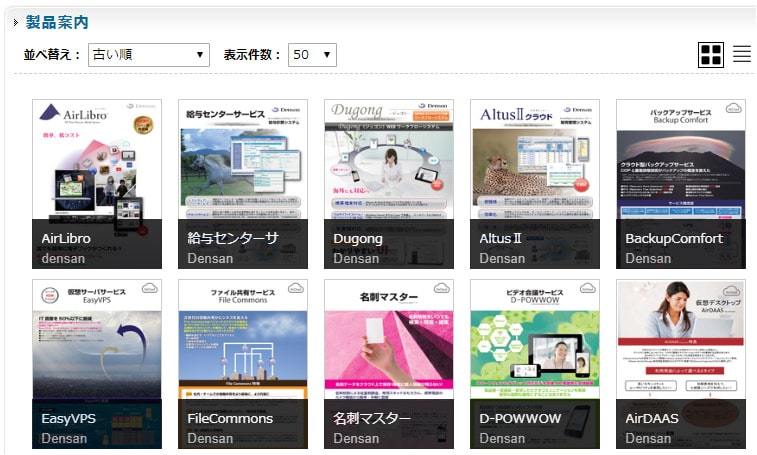757x455 pixels.
Task: Switch to grid view icon
Action: 711,55
